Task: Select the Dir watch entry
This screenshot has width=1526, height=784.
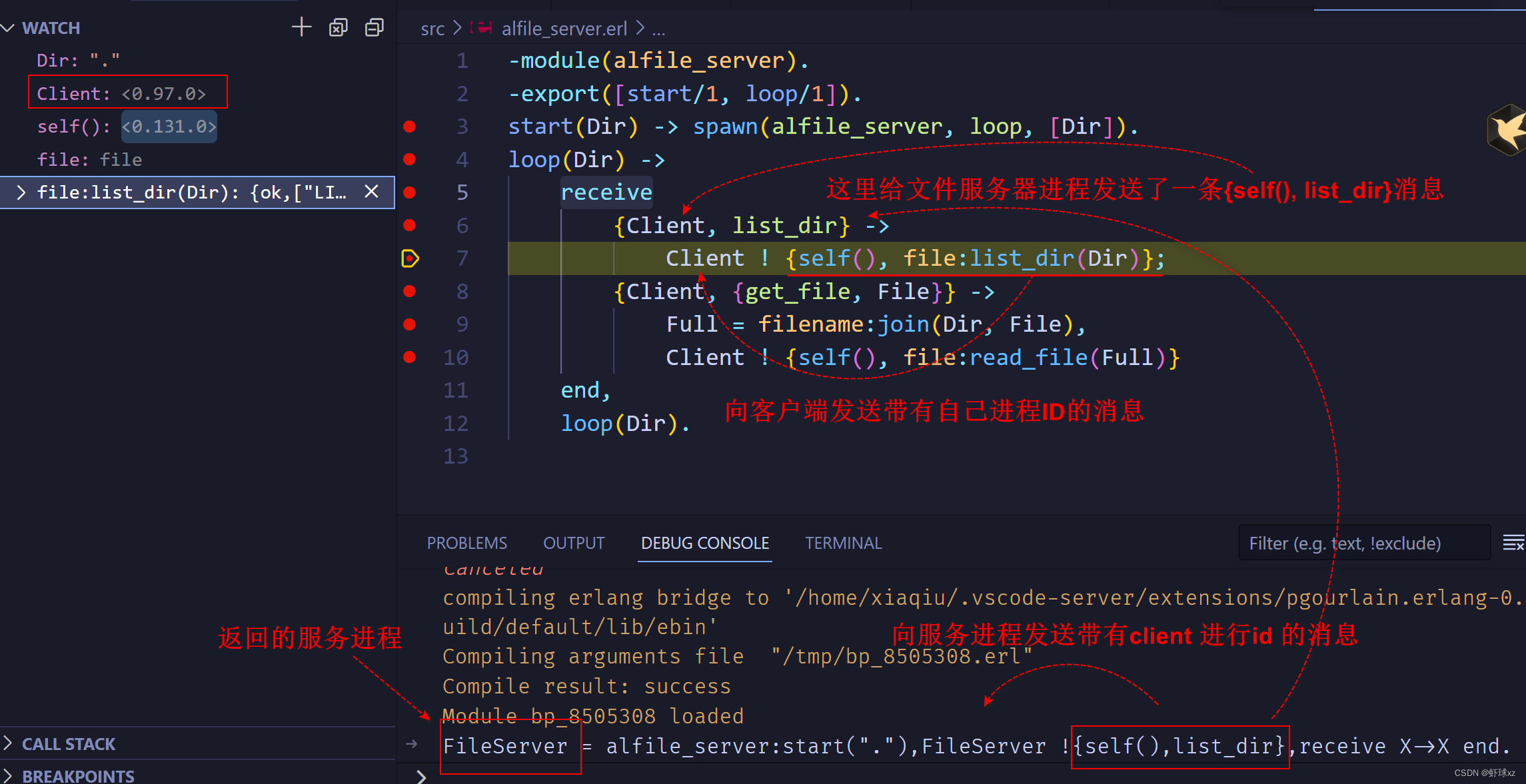Action: coord(197,61)
